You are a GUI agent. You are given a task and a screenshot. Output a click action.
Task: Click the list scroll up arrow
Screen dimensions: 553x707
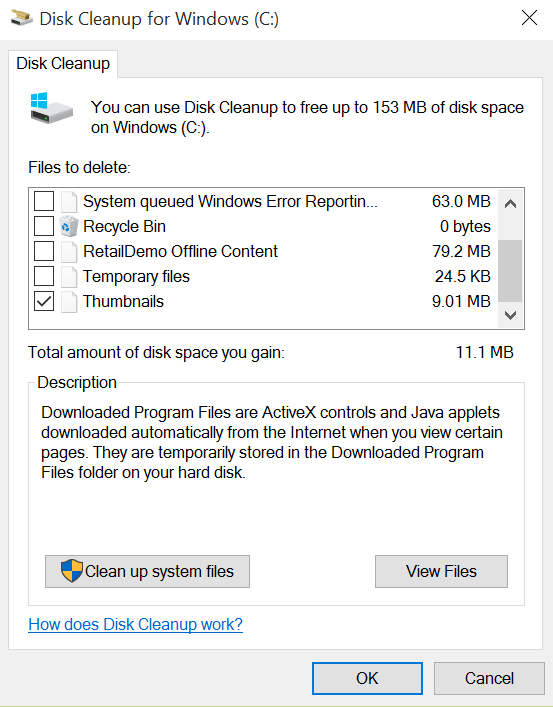(510, 204)
